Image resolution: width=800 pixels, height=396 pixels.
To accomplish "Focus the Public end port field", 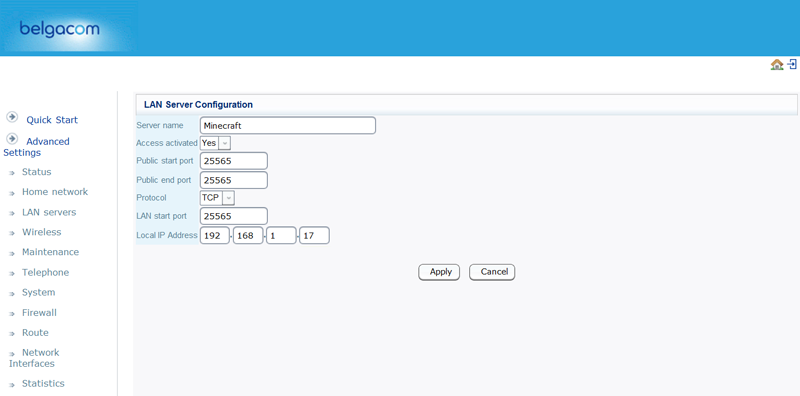I will click(234, 180).
